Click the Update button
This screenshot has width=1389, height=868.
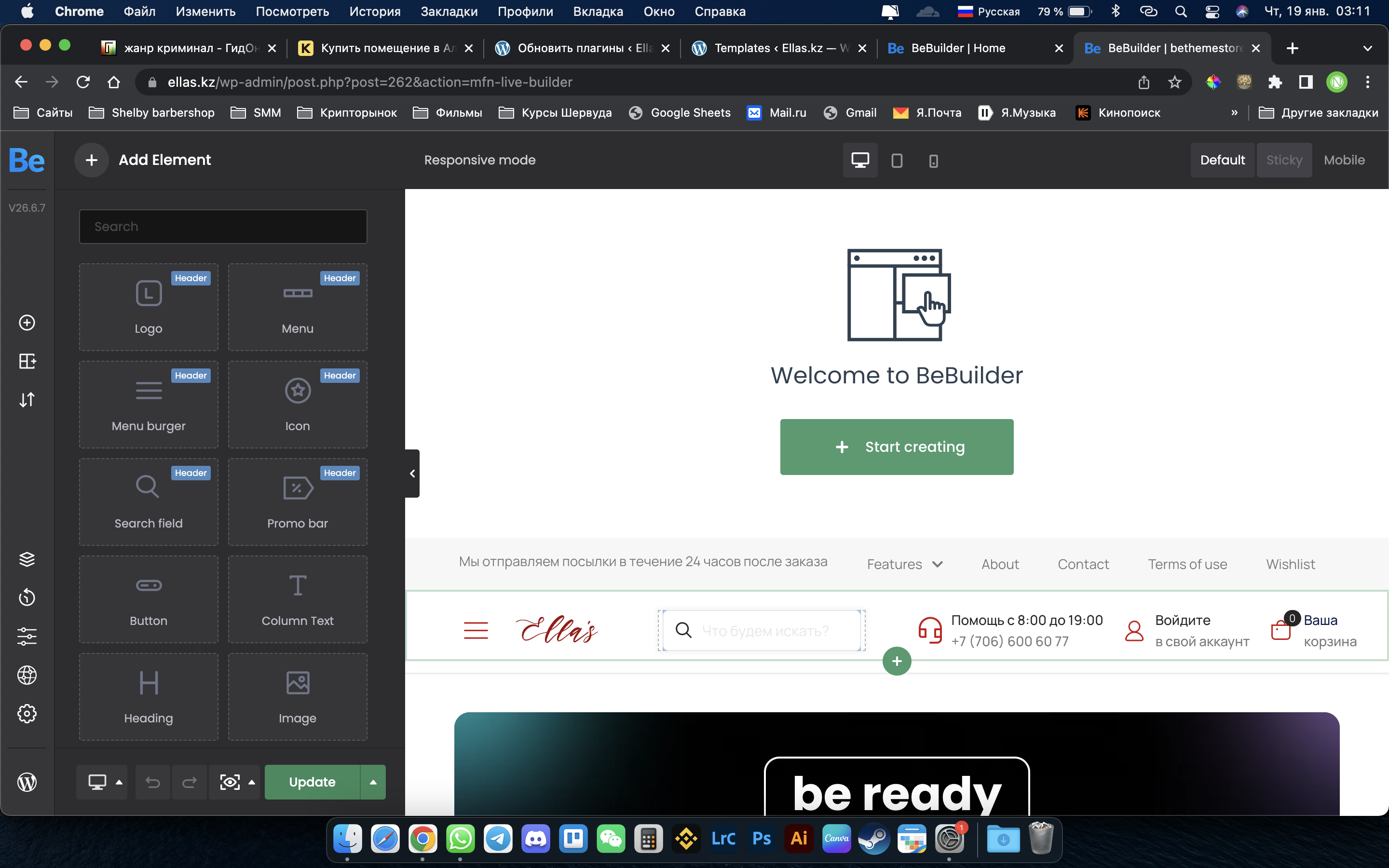[312, 782]
